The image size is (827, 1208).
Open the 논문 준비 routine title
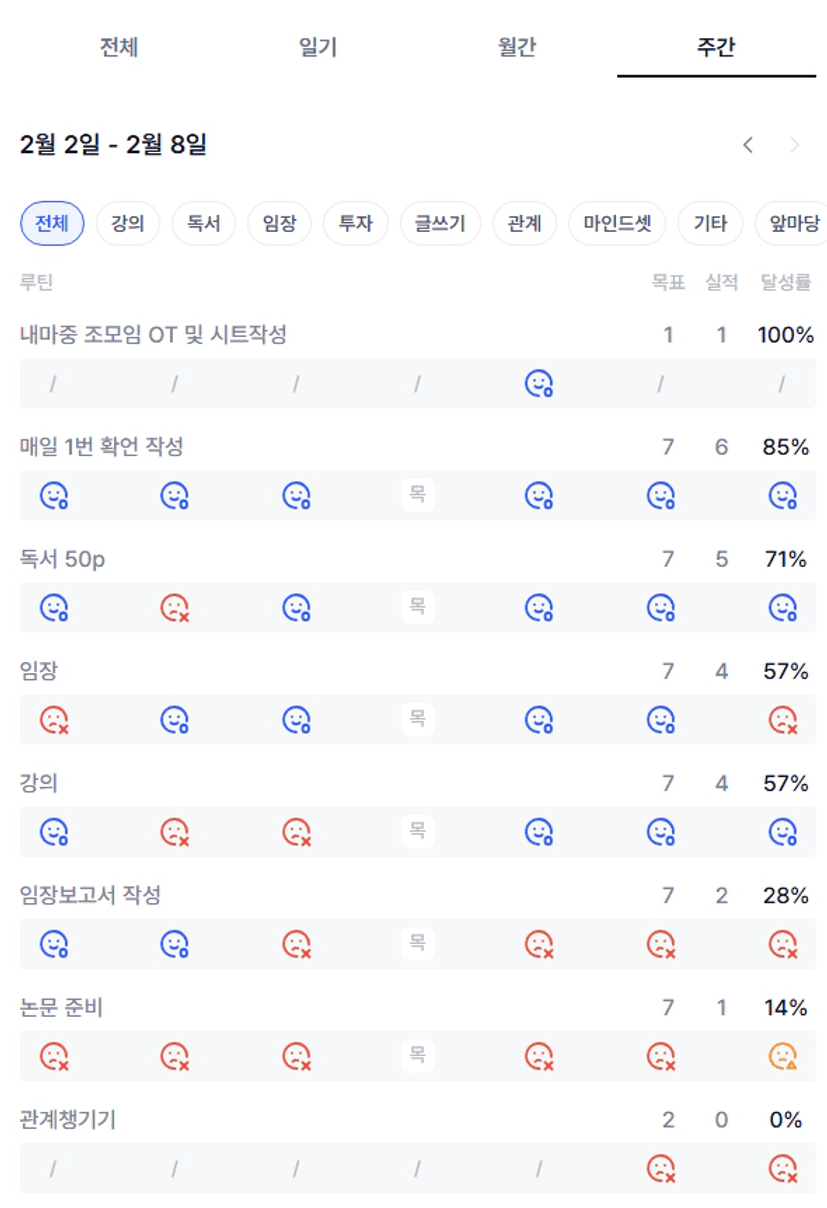point(62,1008)
